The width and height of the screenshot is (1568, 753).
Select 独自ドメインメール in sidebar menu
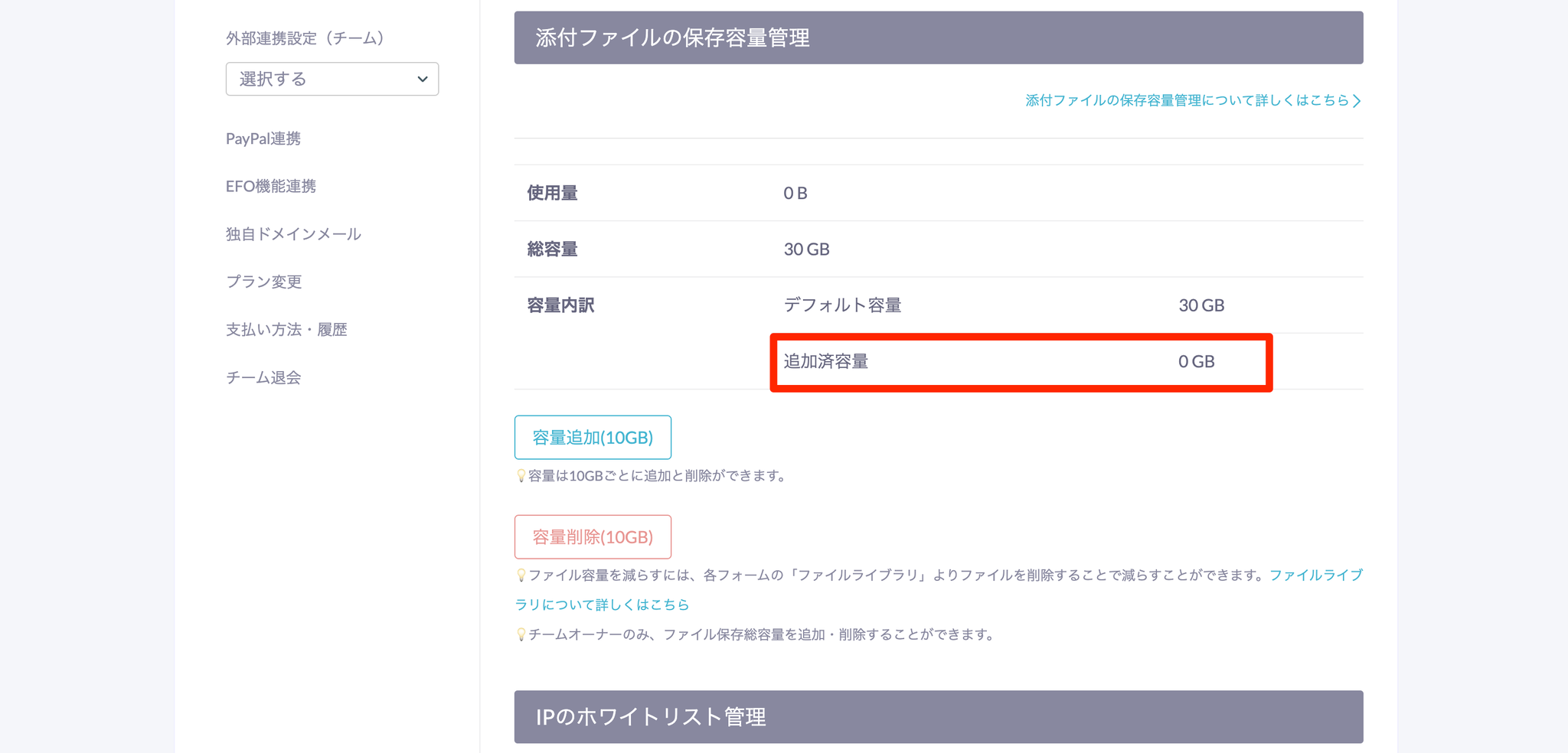293,234
